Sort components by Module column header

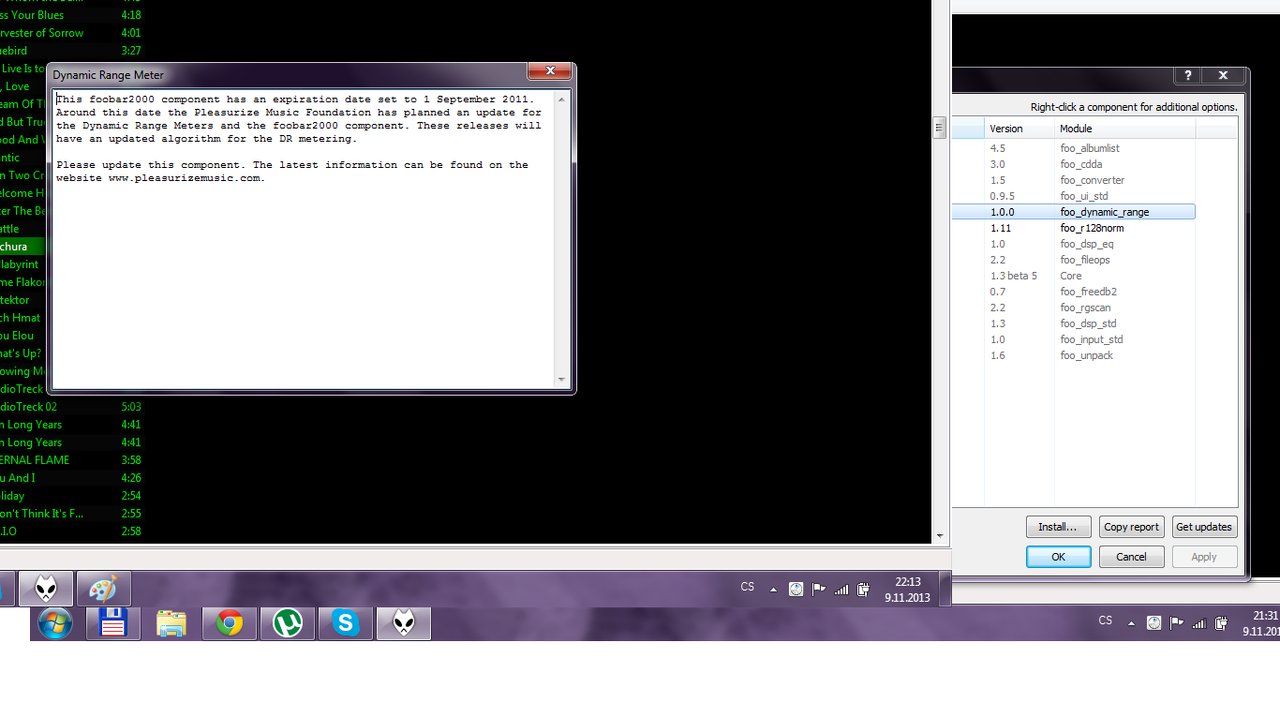click(1125, 128)
